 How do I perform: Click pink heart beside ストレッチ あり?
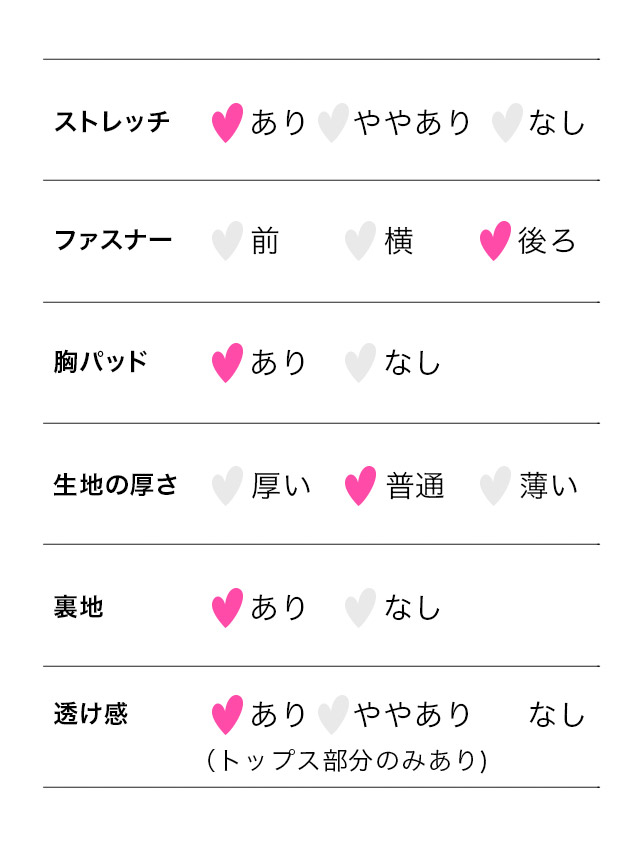[x=227, y=123]
